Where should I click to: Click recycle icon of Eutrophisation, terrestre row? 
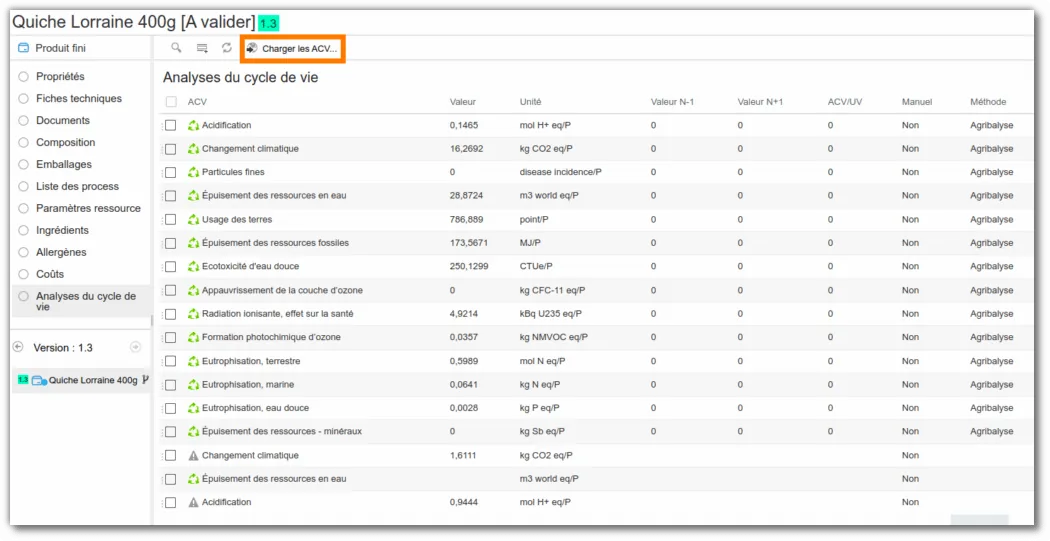[194, 361]
